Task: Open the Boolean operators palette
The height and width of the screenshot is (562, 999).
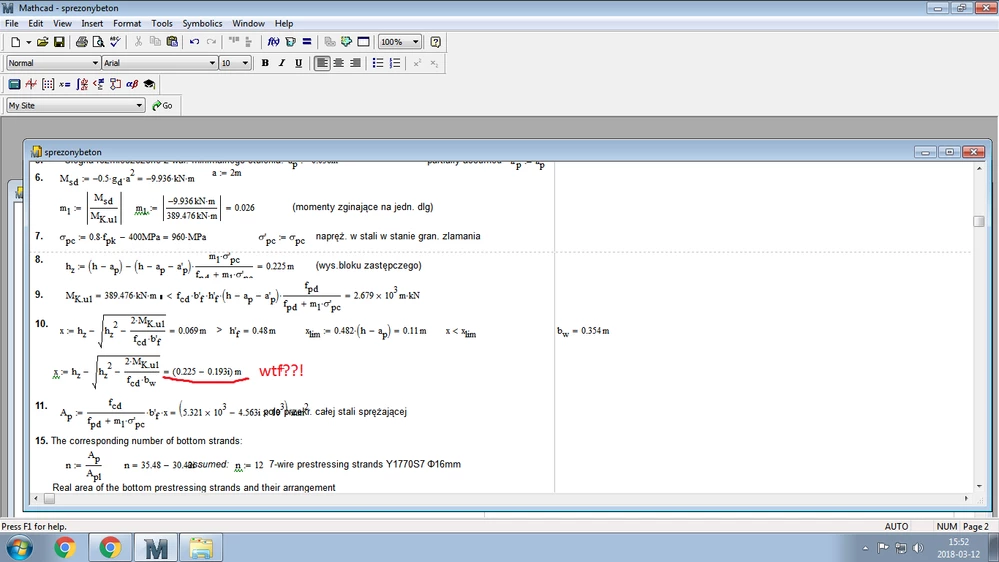Action: [99, 84]
